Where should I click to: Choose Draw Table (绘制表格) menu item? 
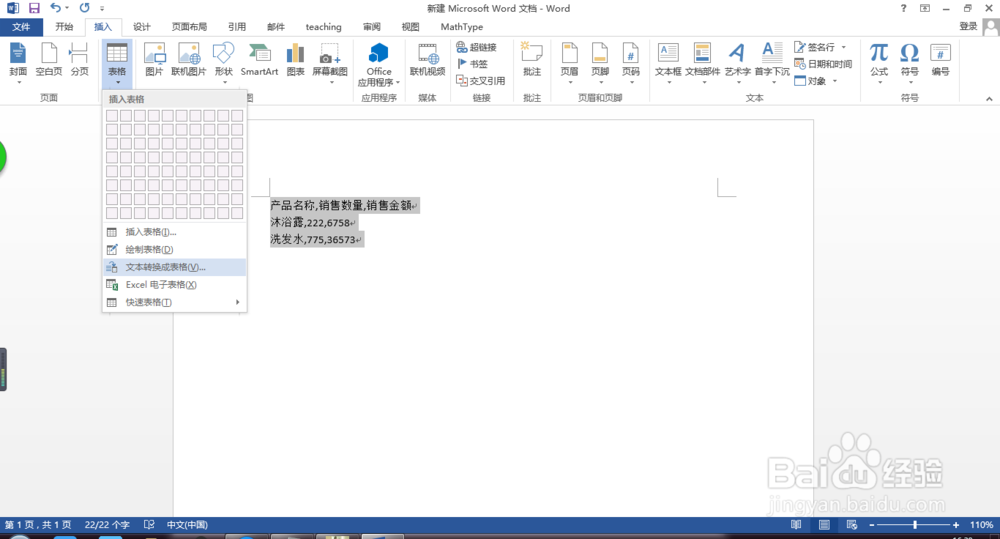point(175,249)
